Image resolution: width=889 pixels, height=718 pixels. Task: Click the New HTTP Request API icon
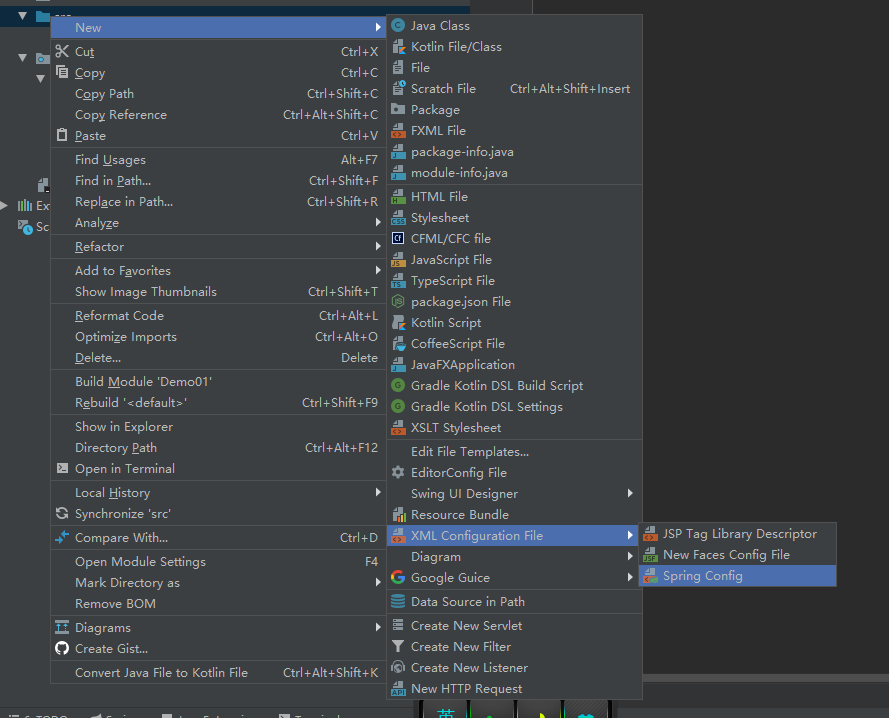click(399, 688)
